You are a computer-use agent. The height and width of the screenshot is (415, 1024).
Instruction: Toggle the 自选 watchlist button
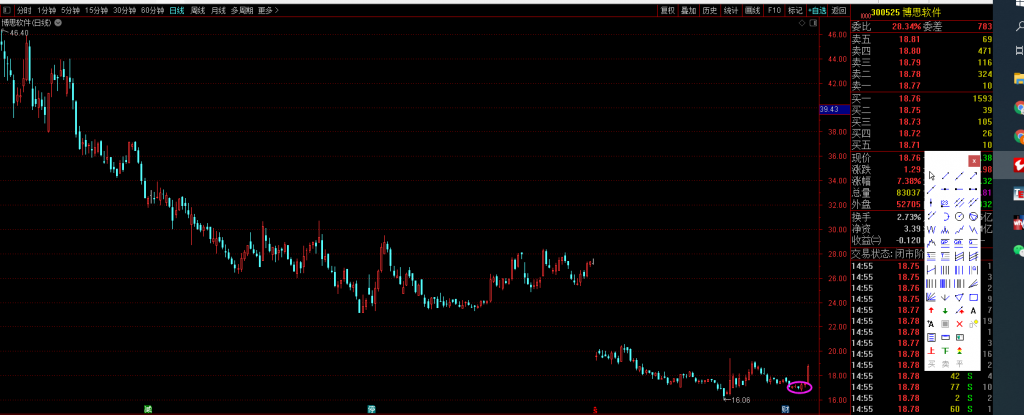tap(818, 10)
